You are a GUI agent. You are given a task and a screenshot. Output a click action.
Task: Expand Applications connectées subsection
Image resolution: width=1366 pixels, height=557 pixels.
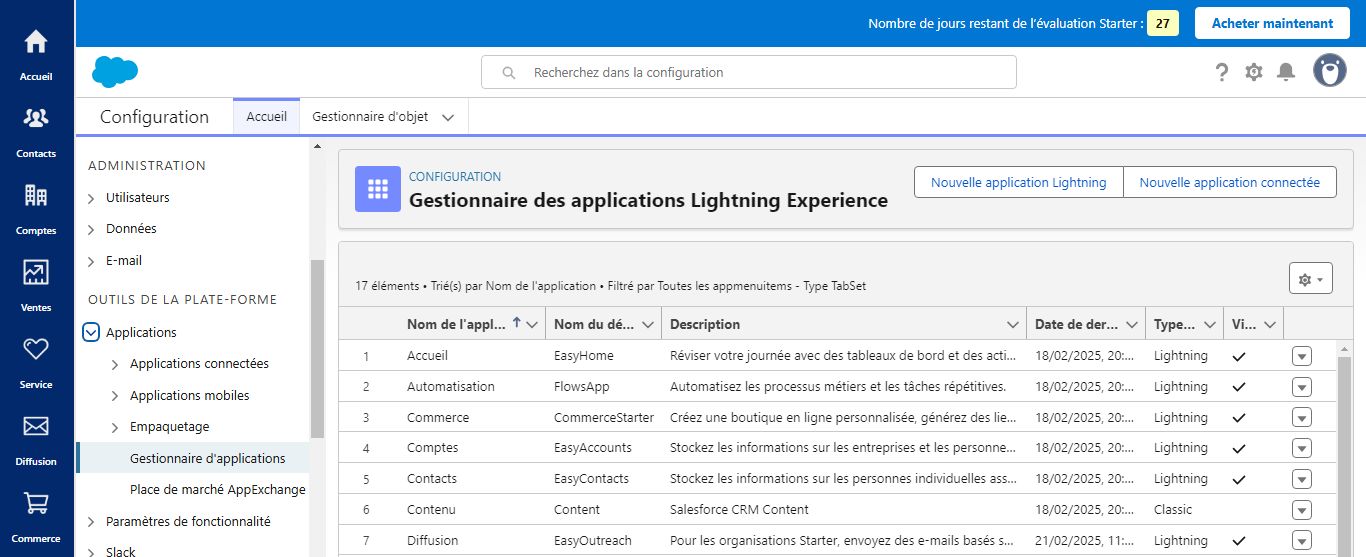115,364
